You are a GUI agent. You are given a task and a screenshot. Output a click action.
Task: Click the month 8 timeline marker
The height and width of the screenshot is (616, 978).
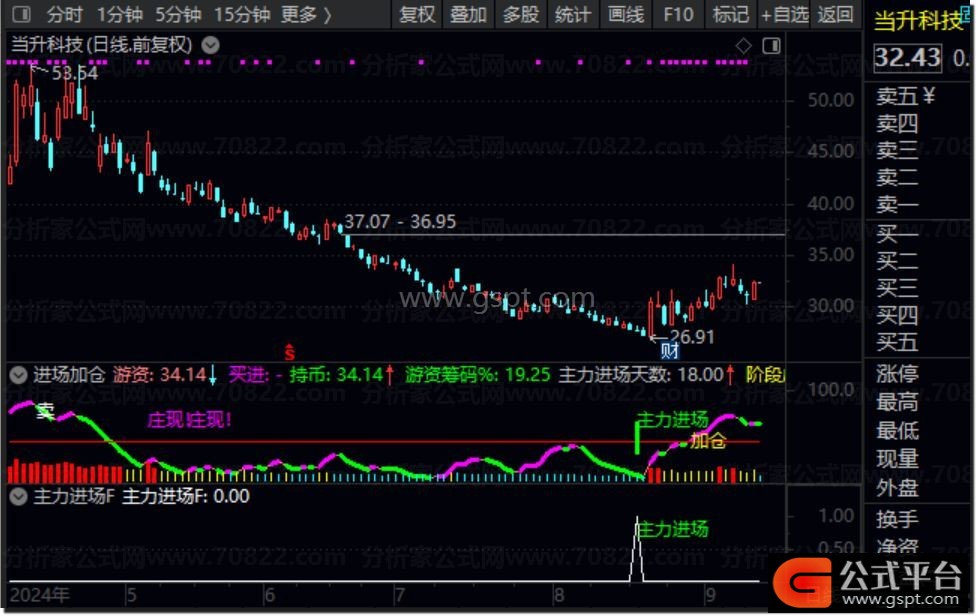558,595
